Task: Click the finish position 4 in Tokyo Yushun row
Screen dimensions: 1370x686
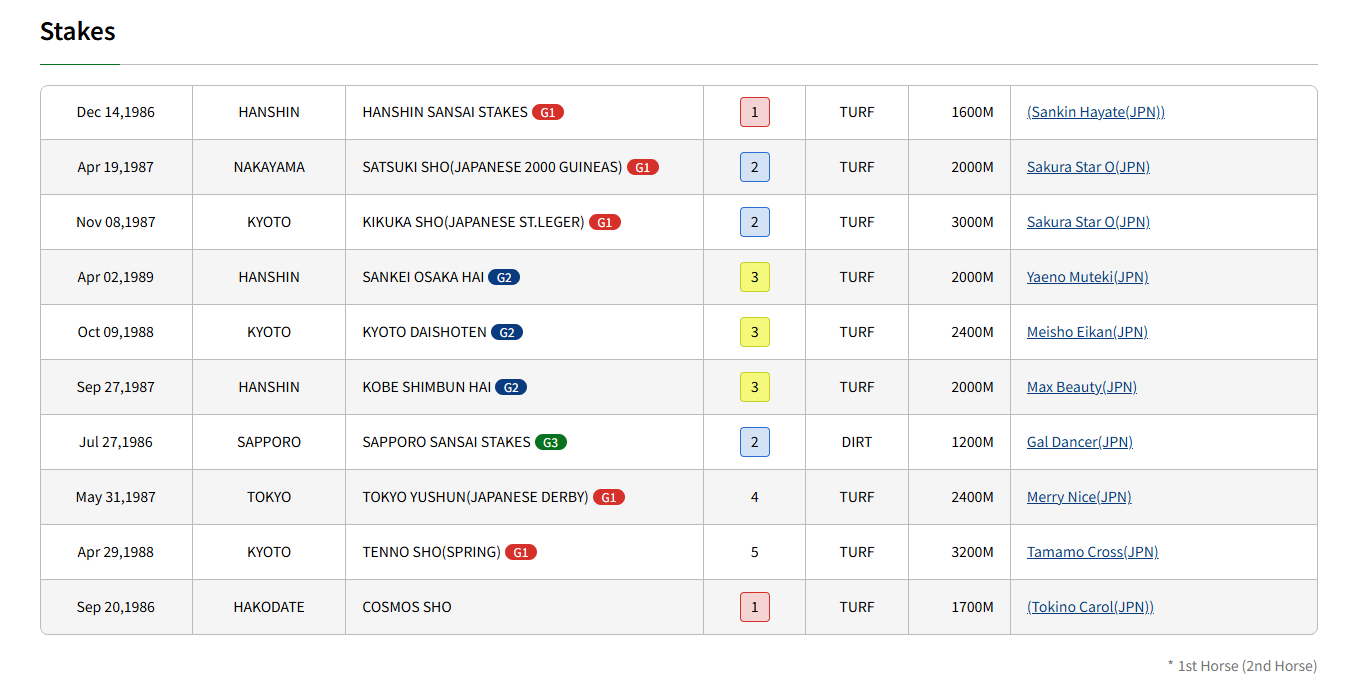Action: pos(755,497)
